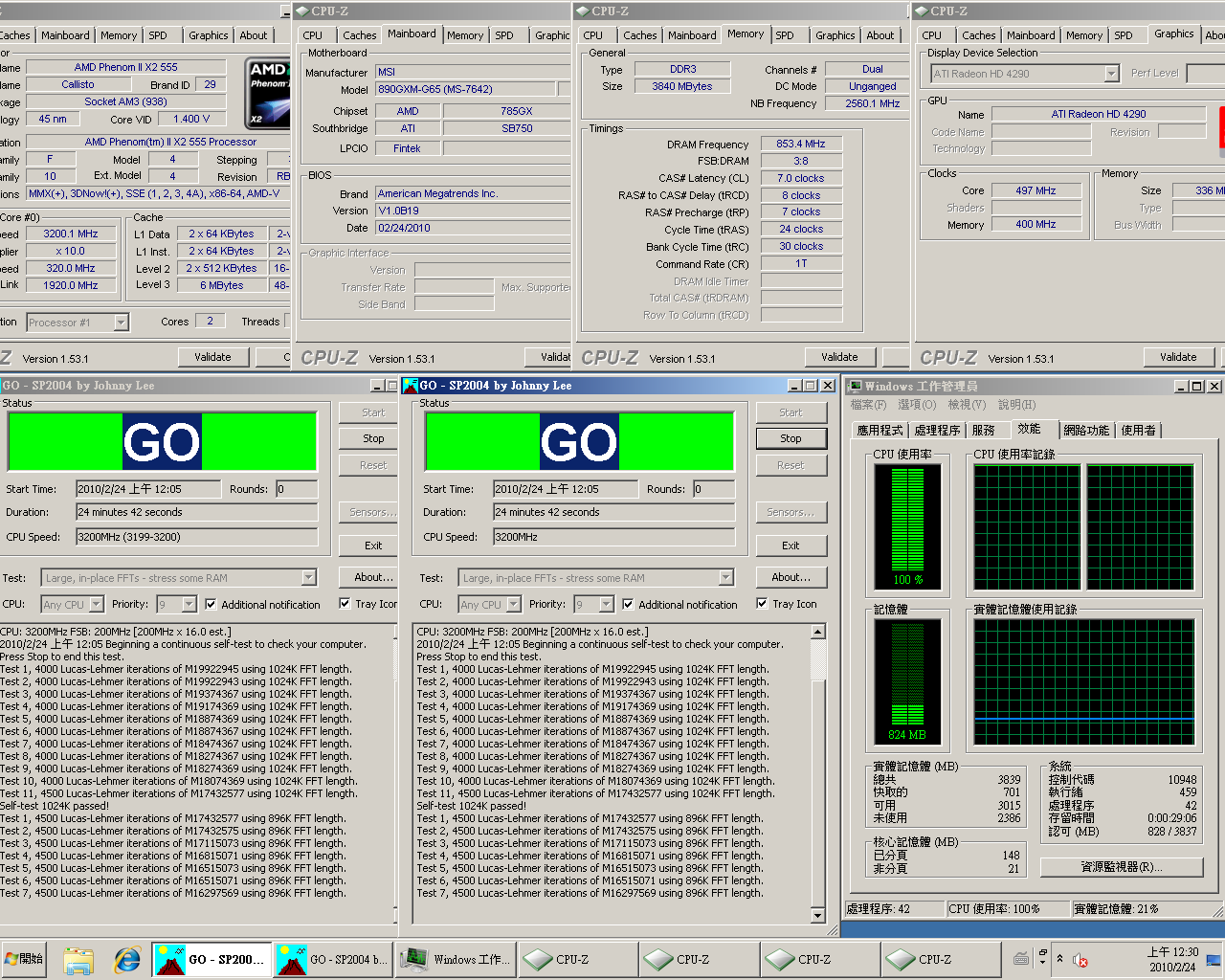Switch to the 應用程式 tab in Task Manager
1225x980 pixels.
(880, 431)
